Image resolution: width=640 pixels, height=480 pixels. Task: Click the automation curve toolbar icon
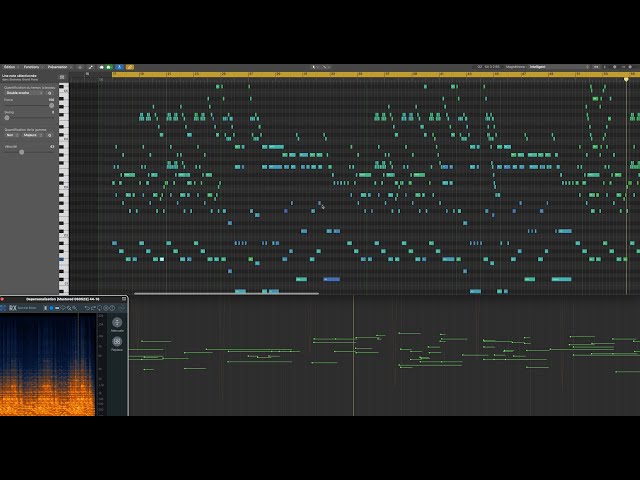click(91, 67)
